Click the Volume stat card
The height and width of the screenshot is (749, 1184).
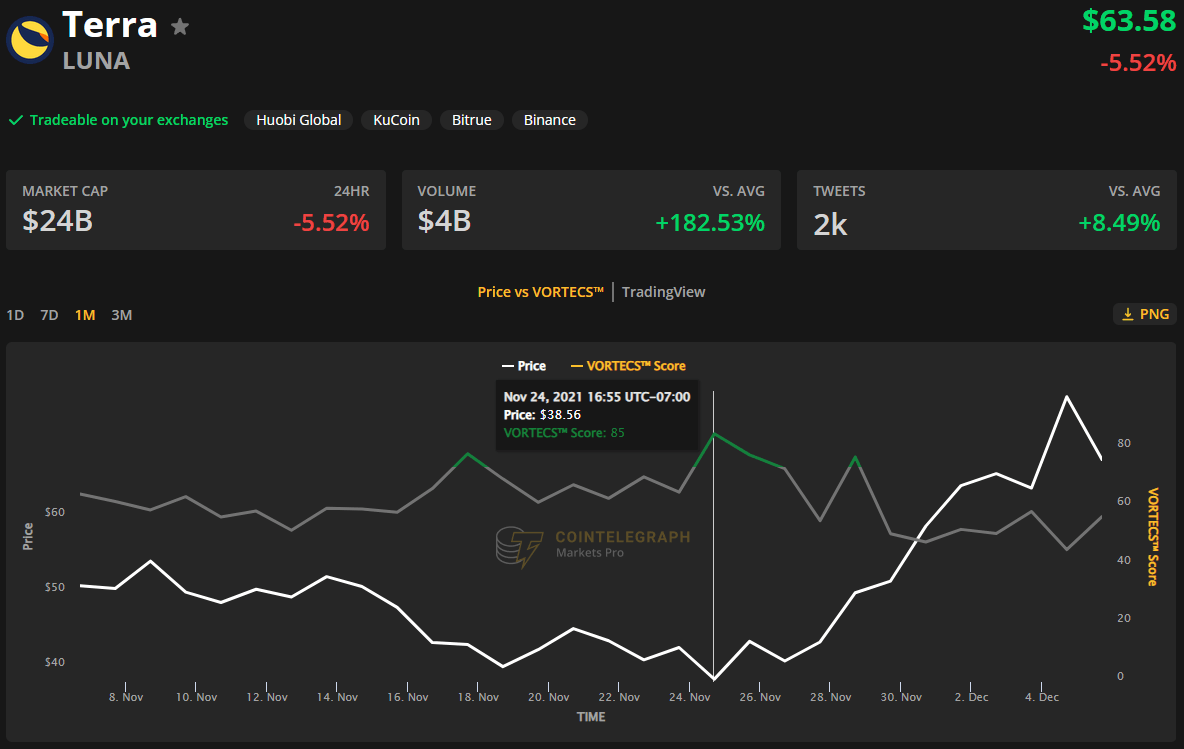pos(591,210)
